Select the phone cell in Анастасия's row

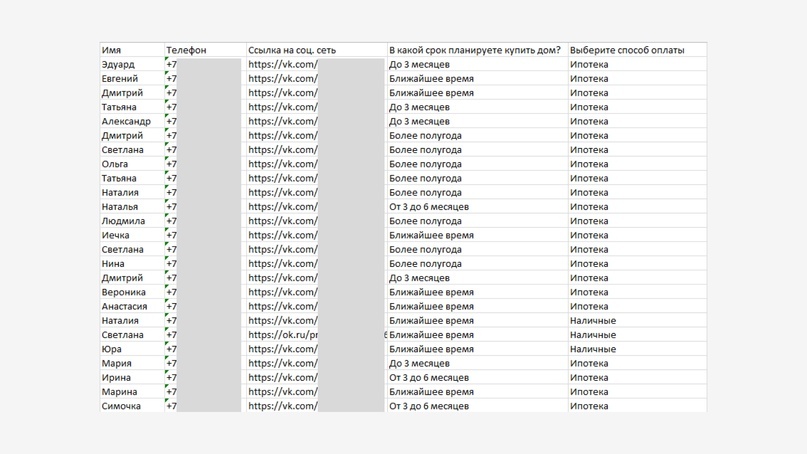click(205, 306)
